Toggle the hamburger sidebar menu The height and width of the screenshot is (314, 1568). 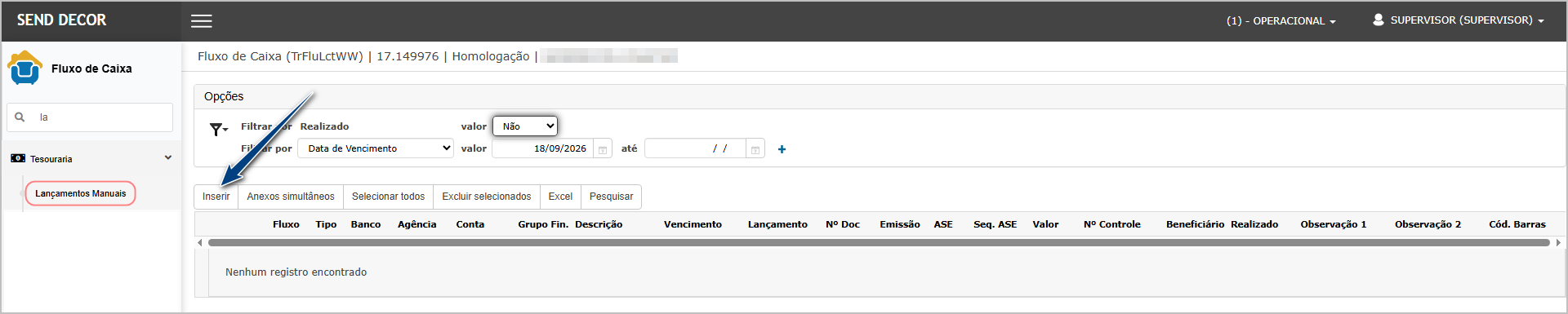tap(202, 21)
